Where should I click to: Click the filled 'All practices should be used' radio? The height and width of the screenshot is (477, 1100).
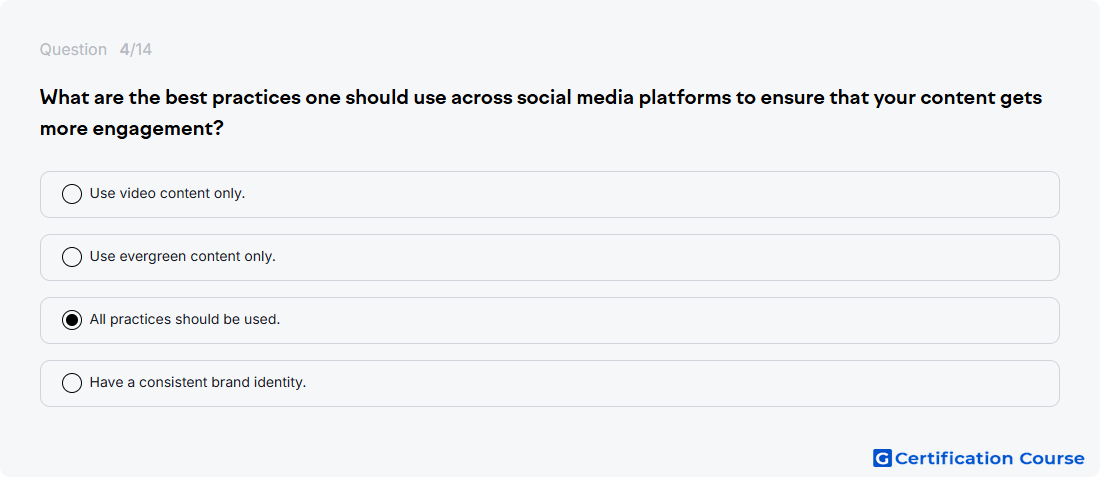(72, 320)
